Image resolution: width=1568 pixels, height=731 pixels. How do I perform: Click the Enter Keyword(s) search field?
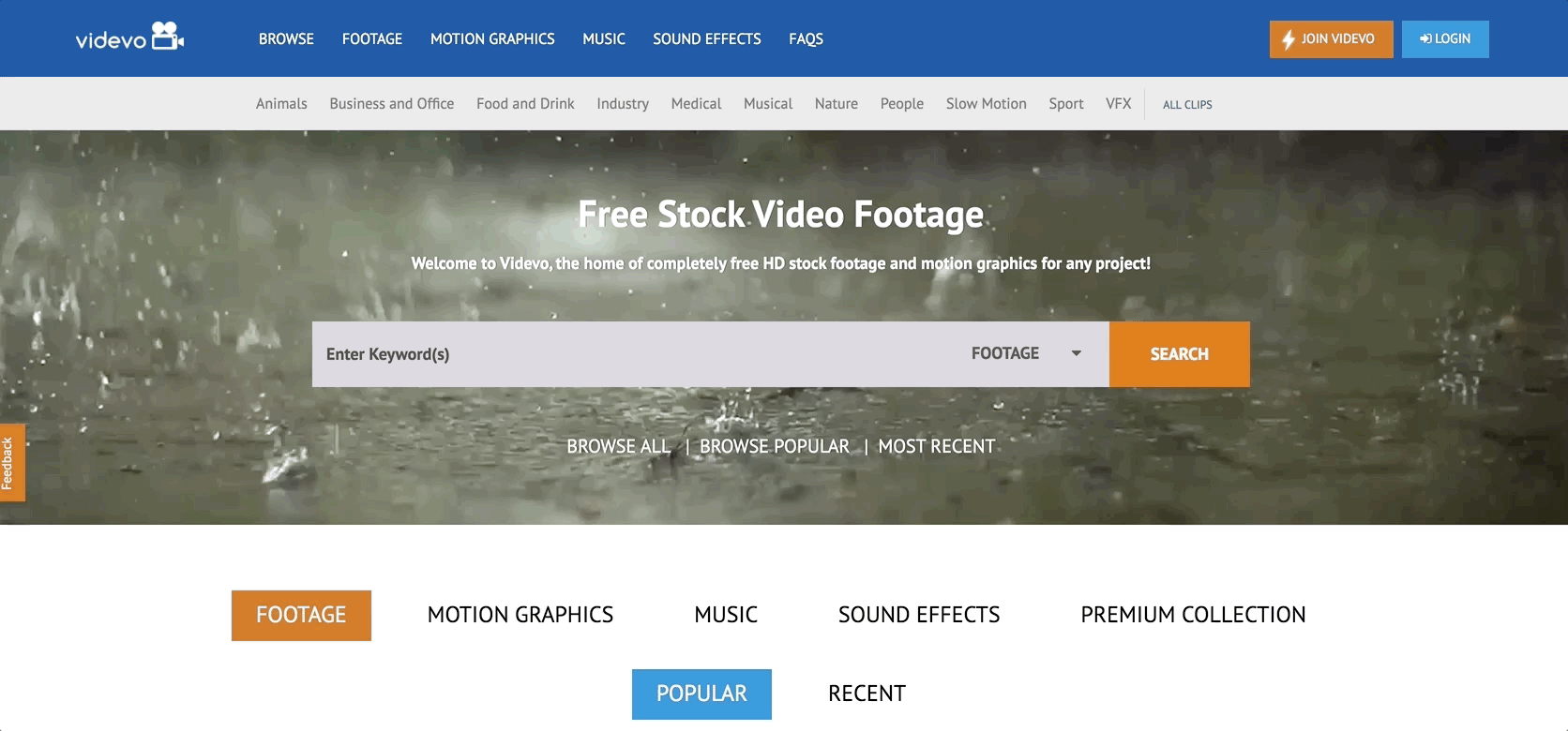pyautogui.click(x=635, y=354)
